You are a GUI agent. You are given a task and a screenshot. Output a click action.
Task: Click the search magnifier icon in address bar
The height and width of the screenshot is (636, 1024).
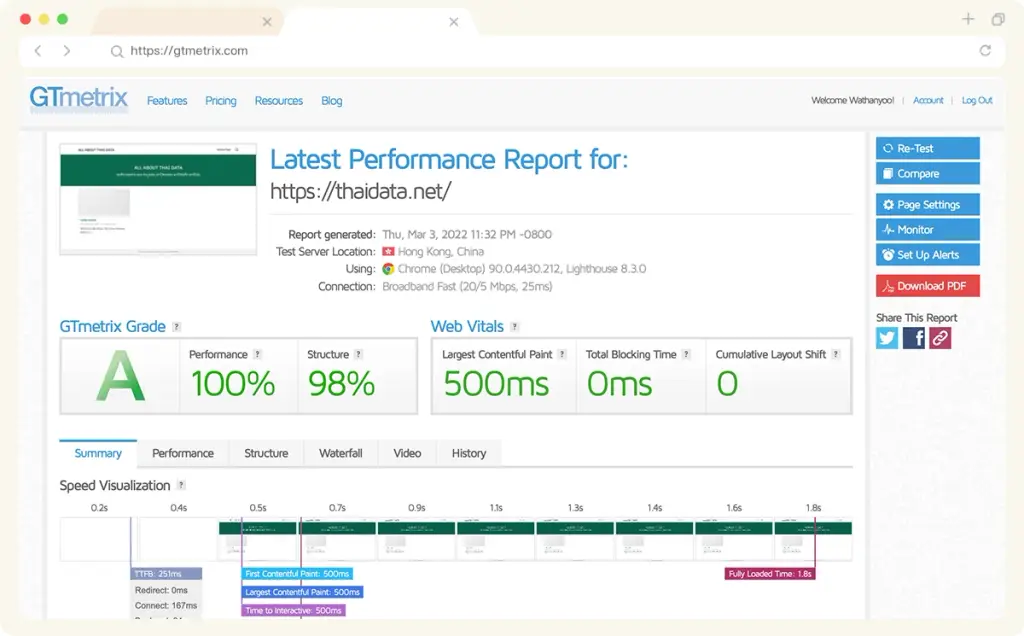117,52
